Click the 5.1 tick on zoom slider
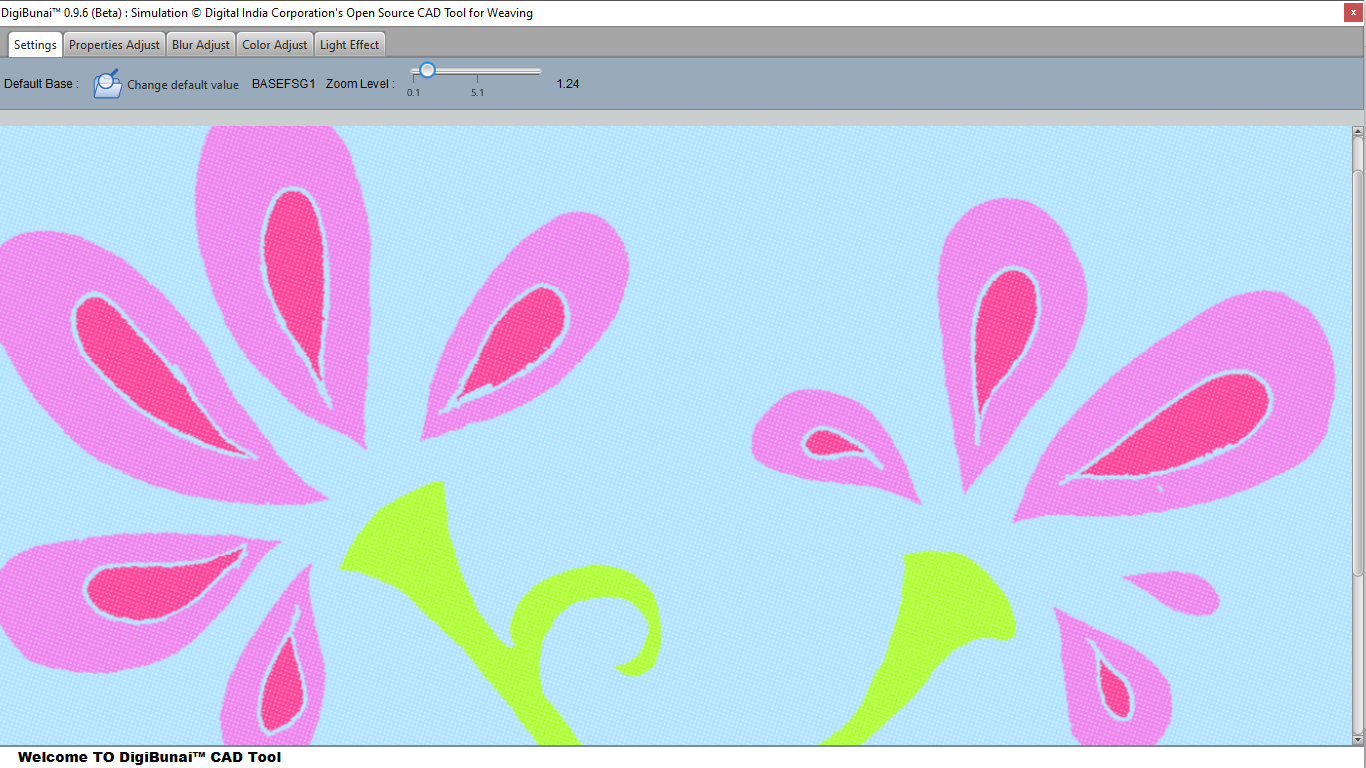 click(x=477, y=78)
